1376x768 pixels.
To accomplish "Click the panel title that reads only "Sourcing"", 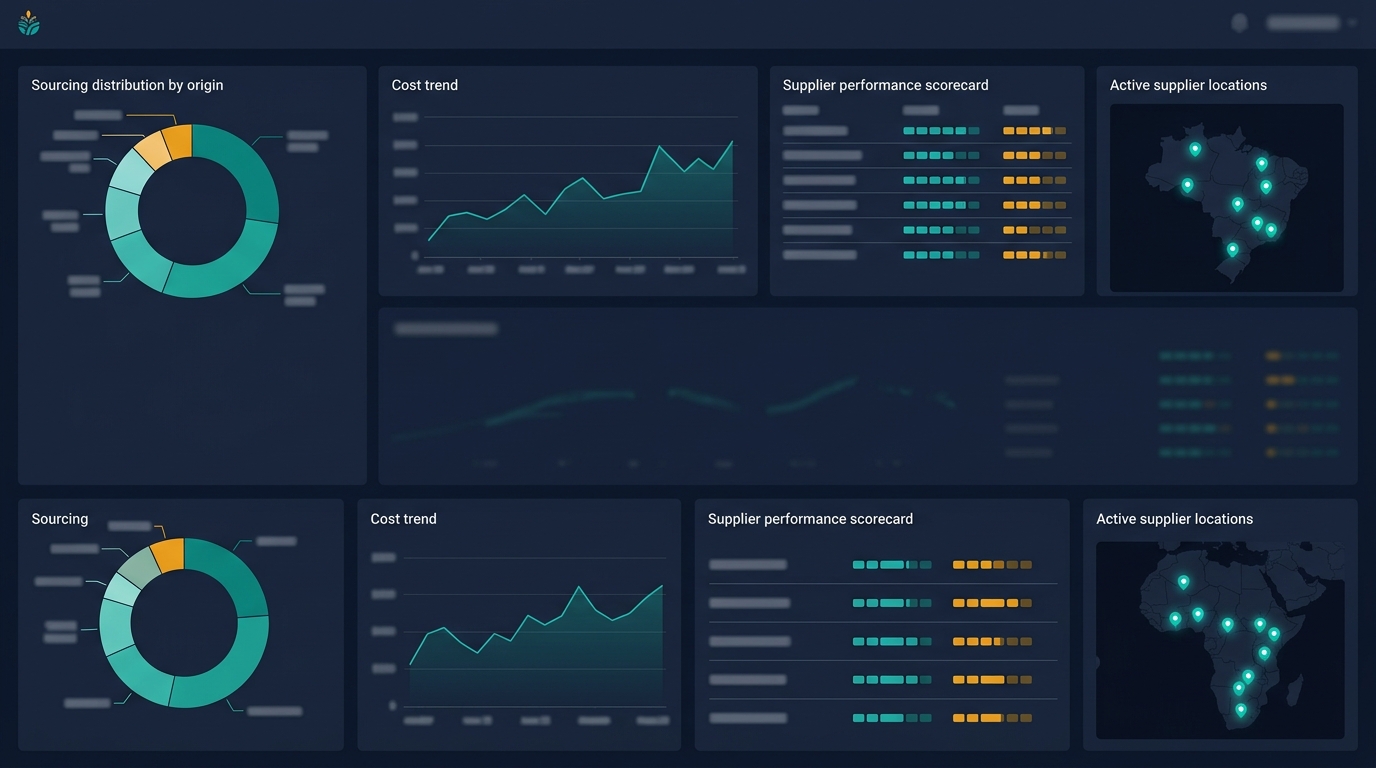I will pyautogui.click(x=60, y=519).
